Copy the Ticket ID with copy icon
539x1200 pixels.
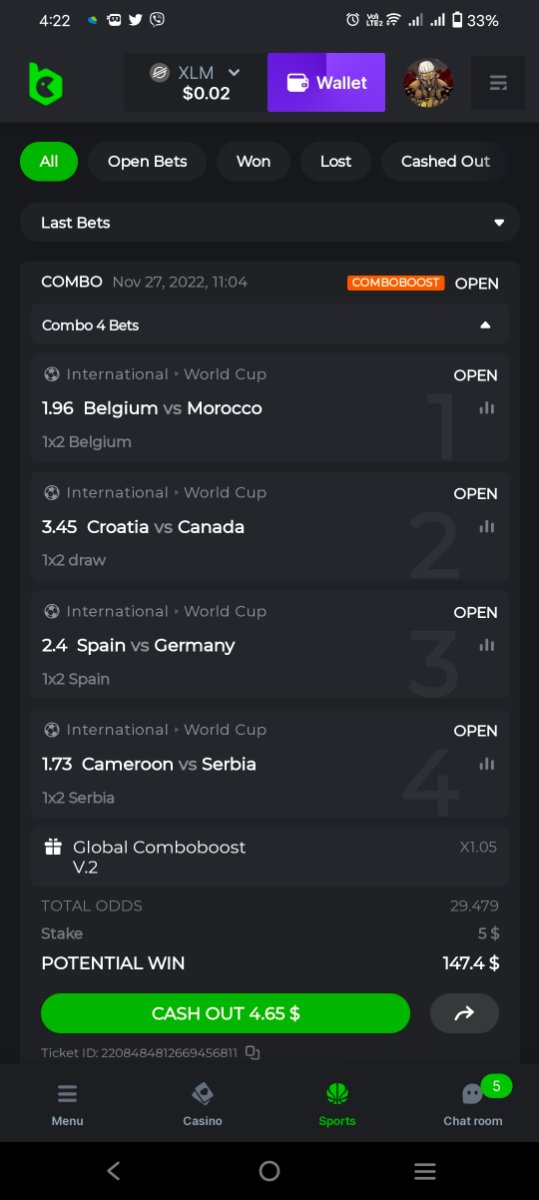(x=253, y=1052)
